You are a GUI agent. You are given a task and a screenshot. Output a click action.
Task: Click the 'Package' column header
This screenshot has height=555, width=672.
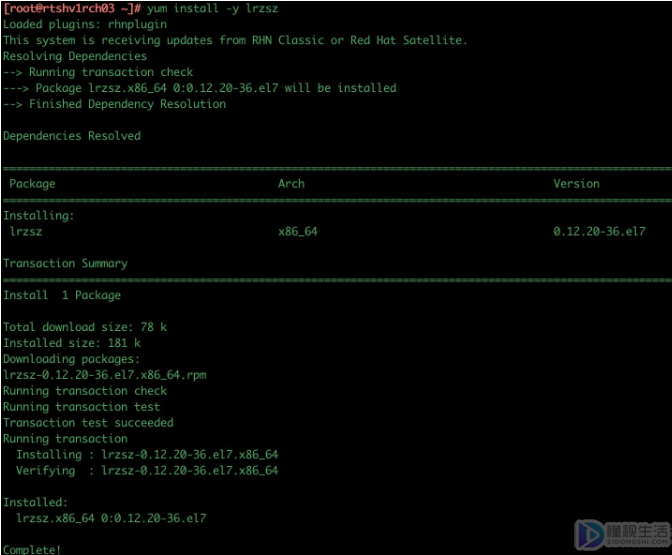pyautogui.click(x=32, y=184)
